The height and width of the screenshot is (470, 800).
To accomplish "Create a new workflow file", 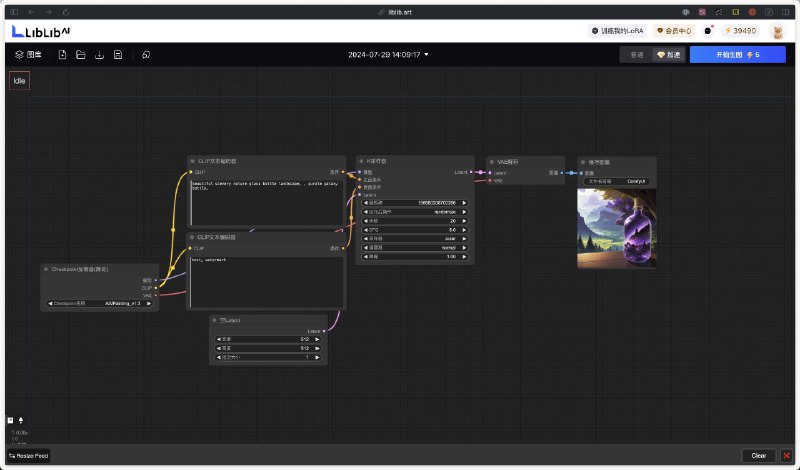I will (62, 55).
